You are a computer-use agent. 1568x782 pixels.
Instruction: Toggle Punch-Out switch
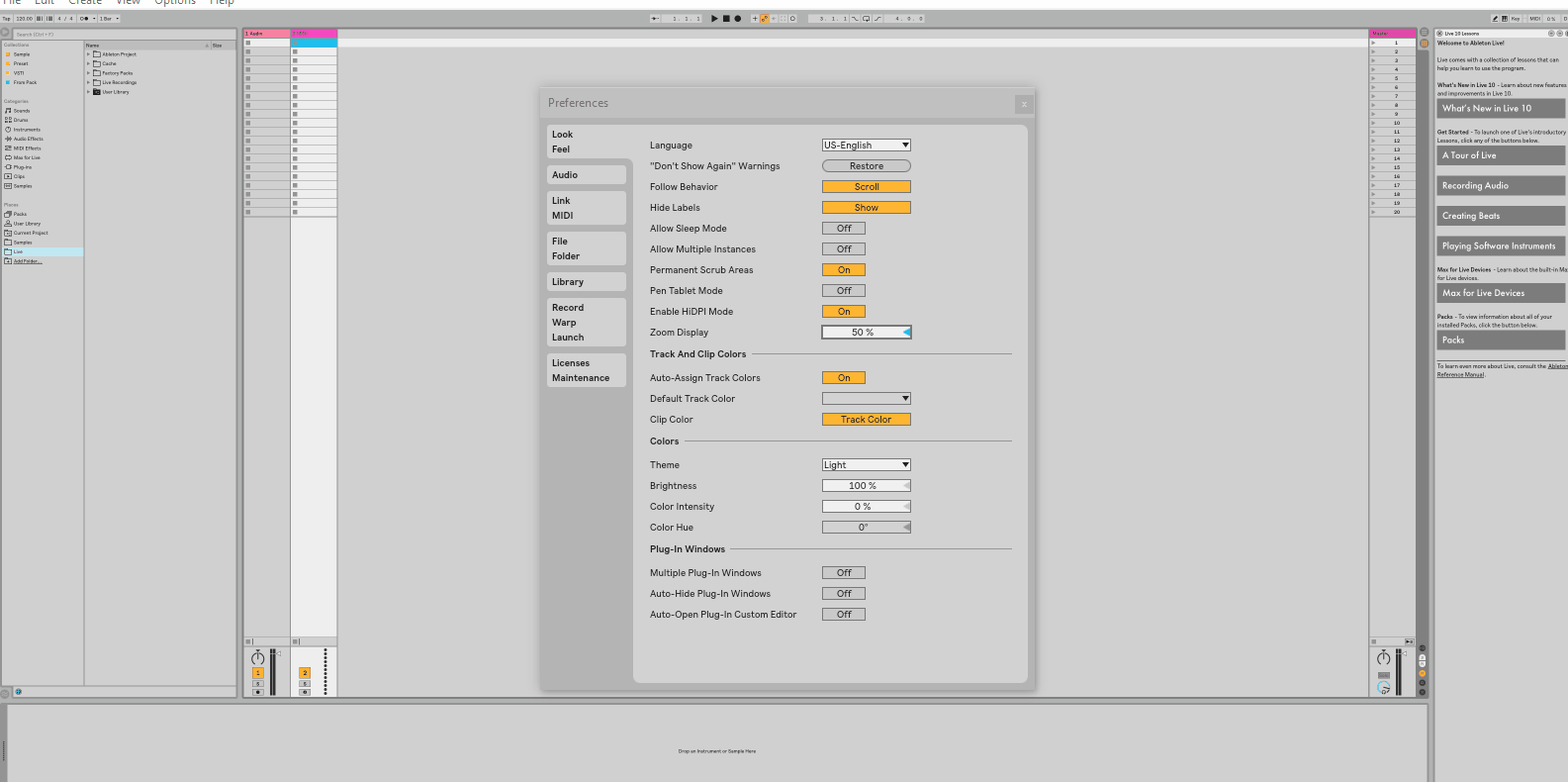pos(877,19)
